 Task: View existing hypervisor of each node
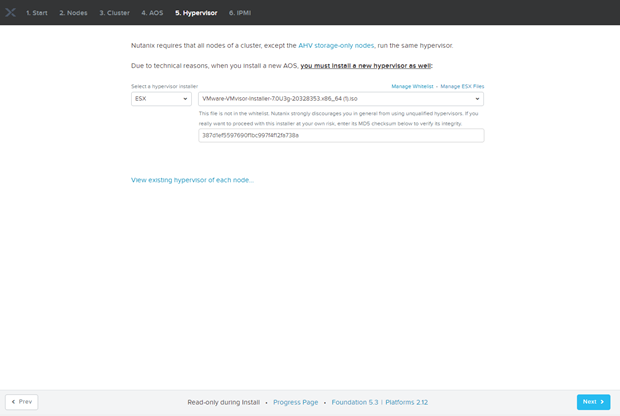192,180
